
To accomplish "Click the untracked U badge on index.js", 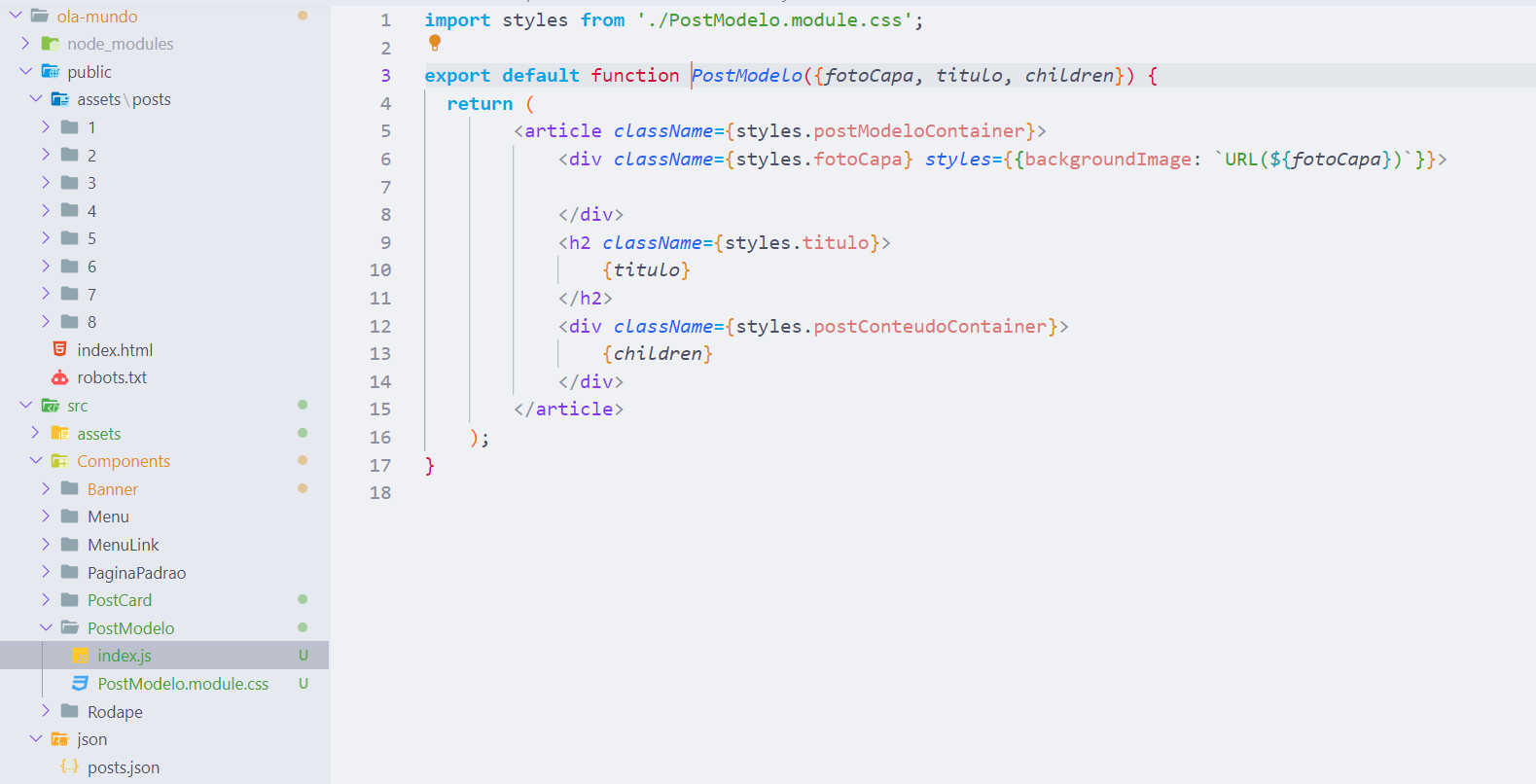I will pos(304,656).
